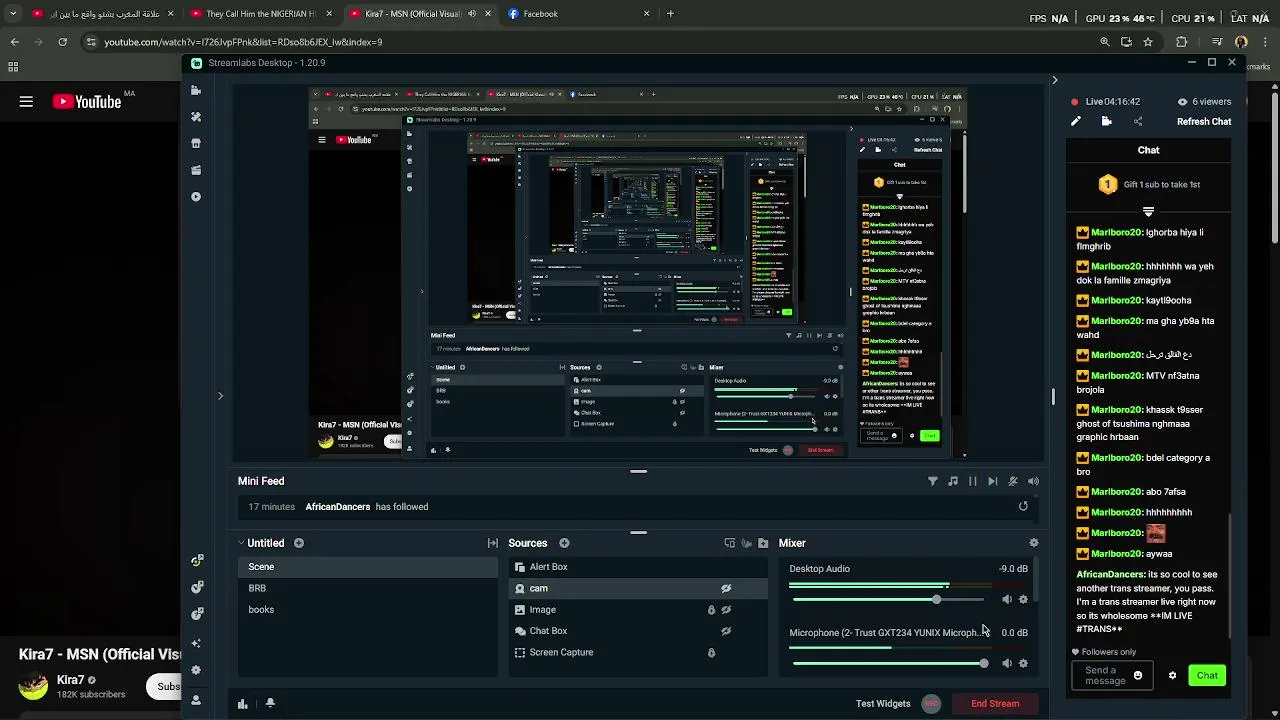The width and height of the screenshot is (1280, 720).
Task: Open chat settings gear icon
Action: 1173,675
